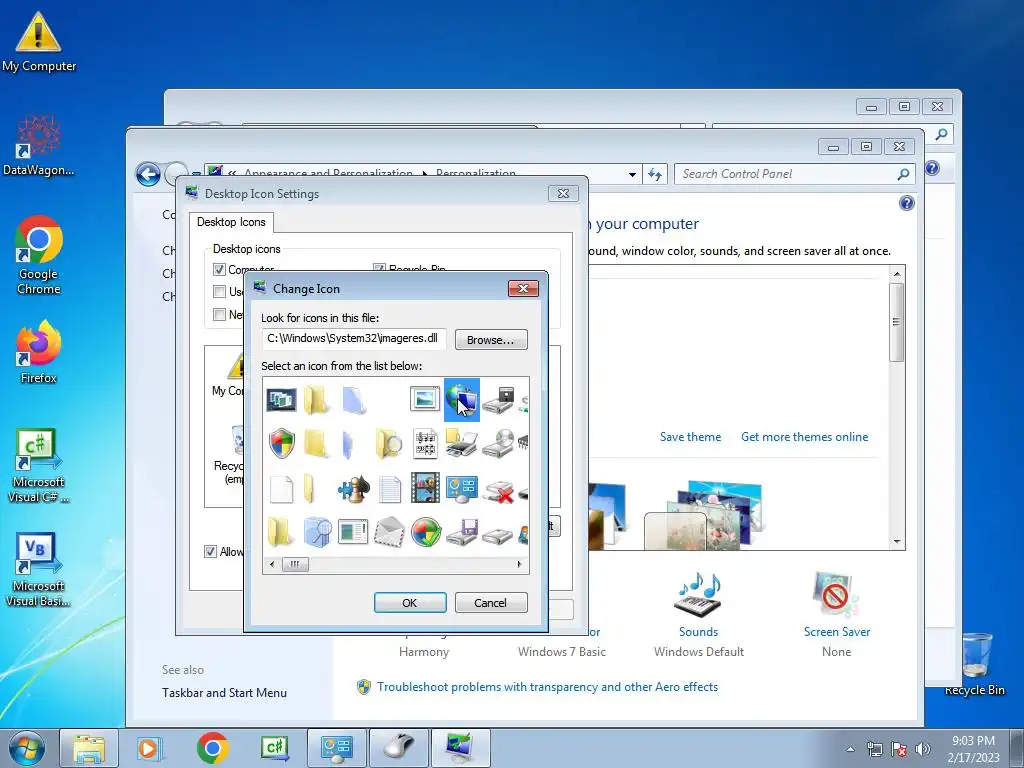1024x768 pixels.
Task: Pick the sheet music document icon
Action: click(425, 443)
